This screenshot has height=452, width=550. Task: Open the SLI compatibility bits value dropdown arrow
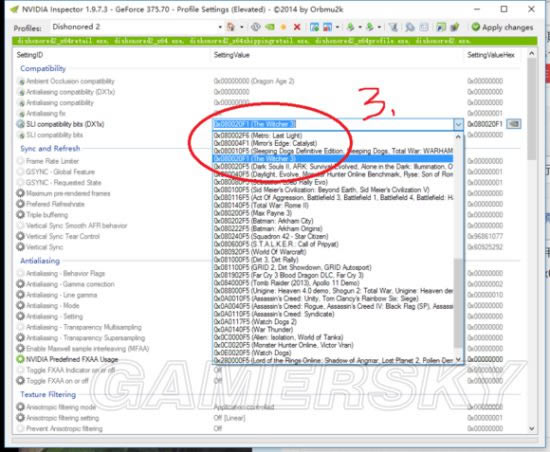(x=458, y=124)
